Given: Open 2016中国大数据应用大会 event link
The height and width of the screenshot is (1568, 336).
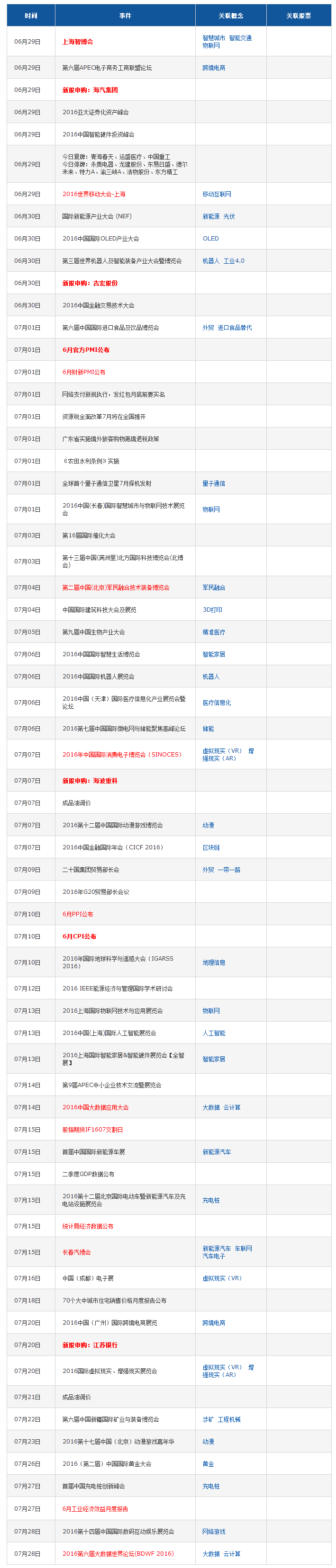Looking at the screenshot, I should tap(95, 1107).
